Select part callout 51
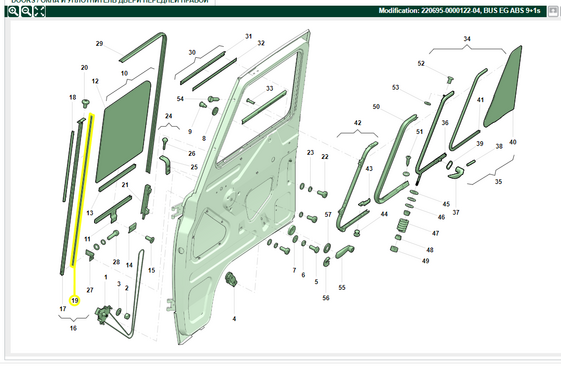Image resolution: width=561 pixels, height=370 pixels. pos(420,132)
